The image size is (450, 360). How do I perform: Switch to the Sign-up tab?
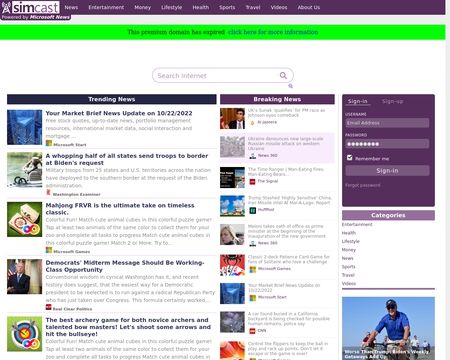coord(392,101)
